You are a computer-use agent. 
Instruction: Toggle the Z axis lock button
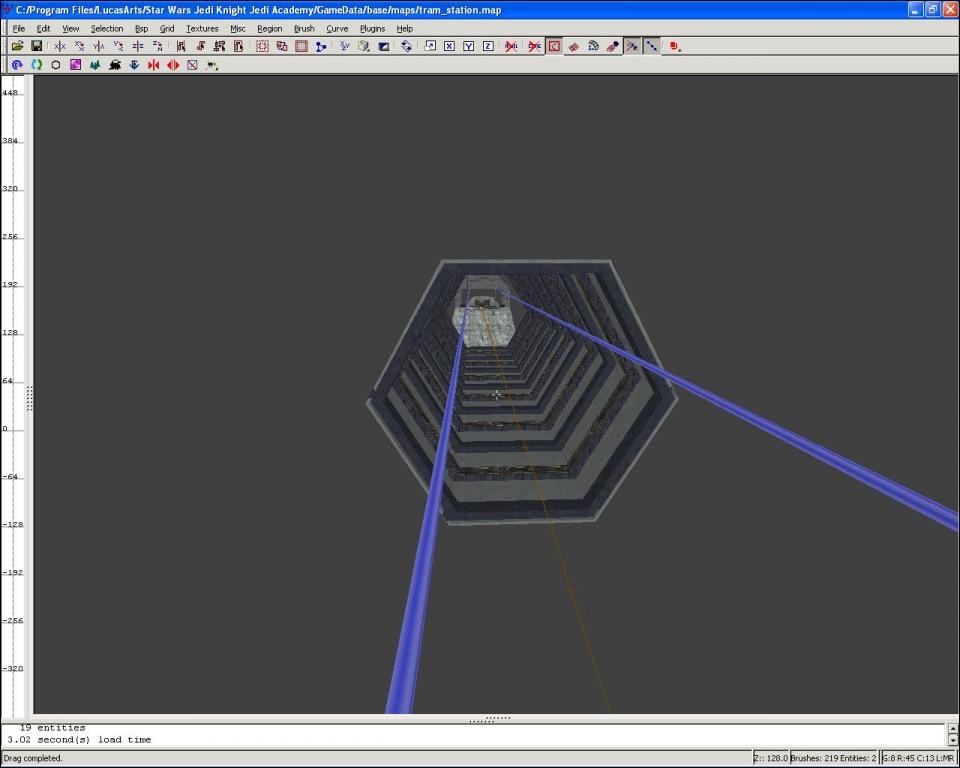[x=487, y=46]
